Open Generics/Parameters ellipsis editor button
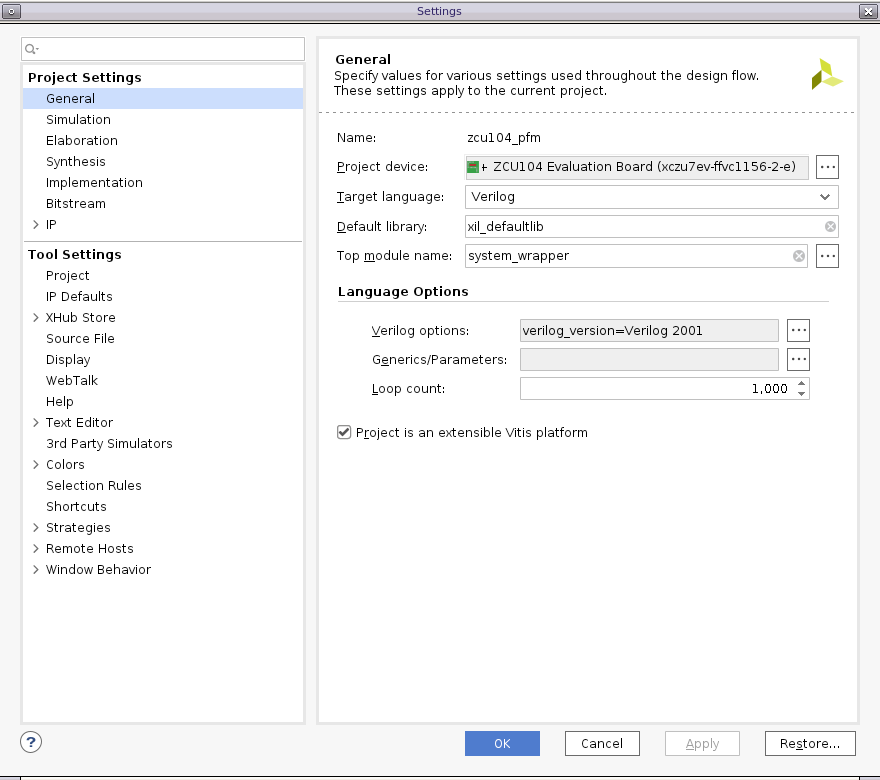 coord(798,359)
